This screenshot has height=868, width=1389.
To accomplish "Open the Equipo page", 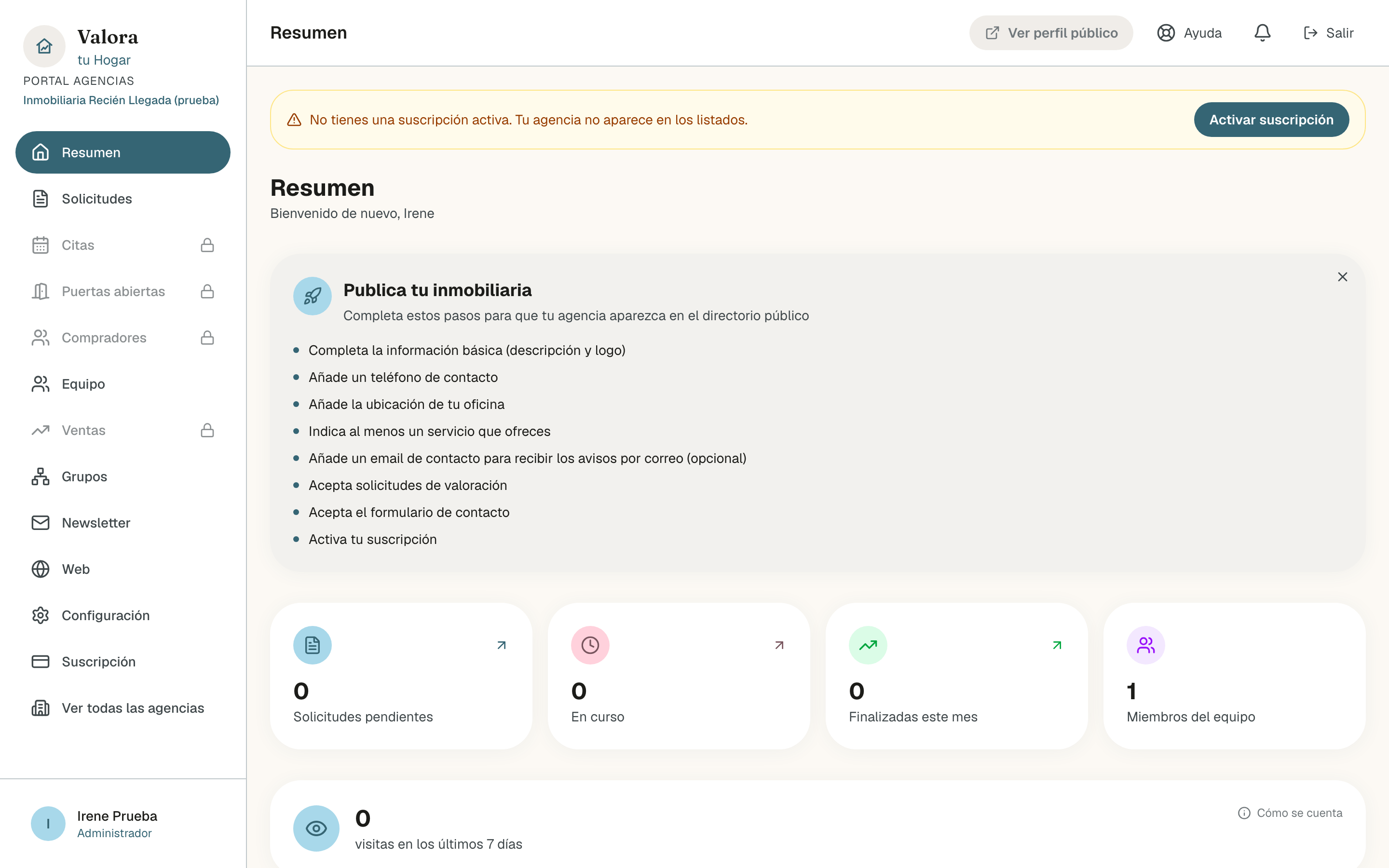I will 123,384.
